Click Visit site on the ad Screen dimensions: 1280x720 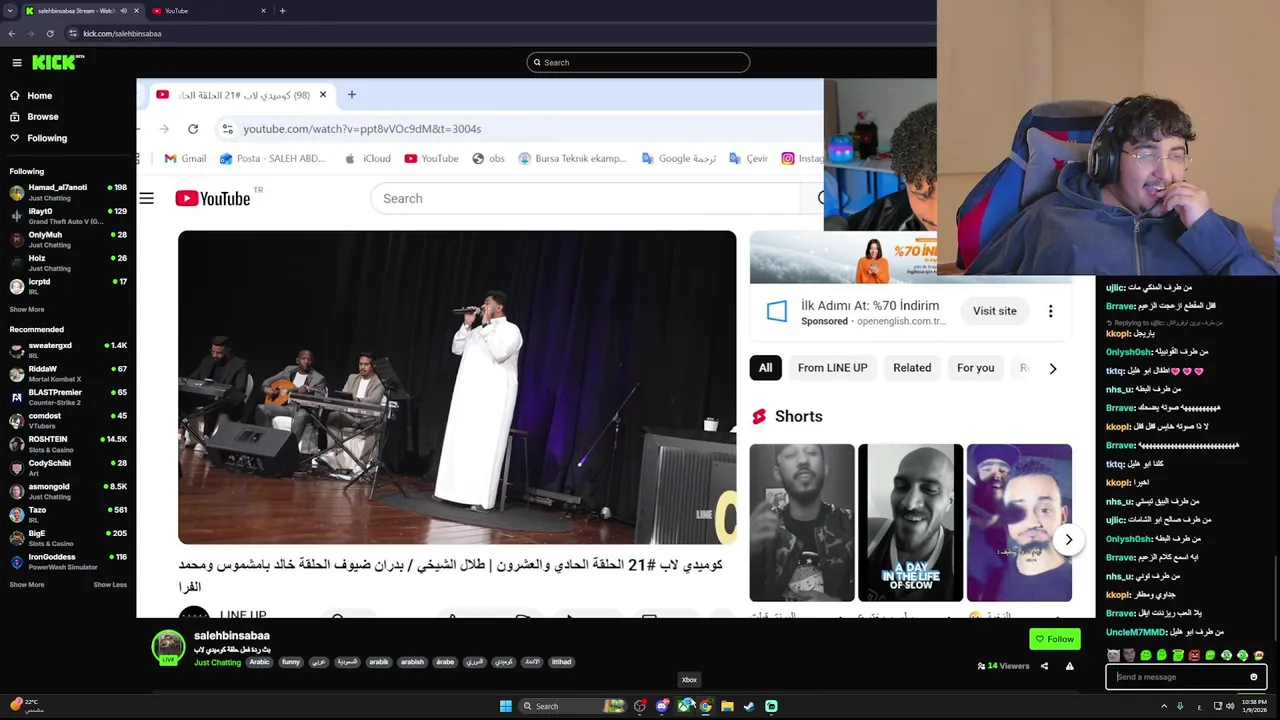click(x=995, y=311)
